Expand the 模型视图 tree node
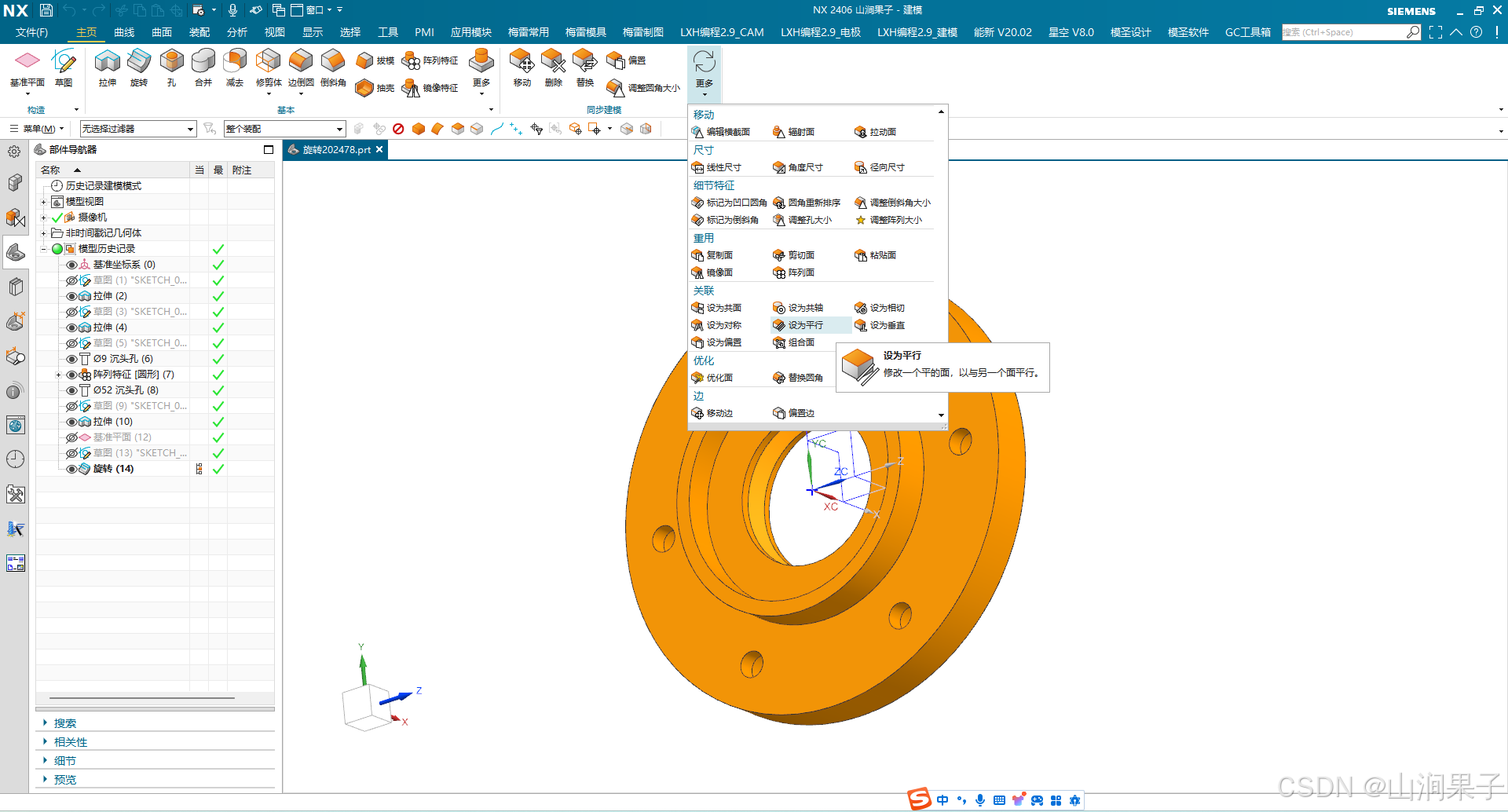 [44, 202]
